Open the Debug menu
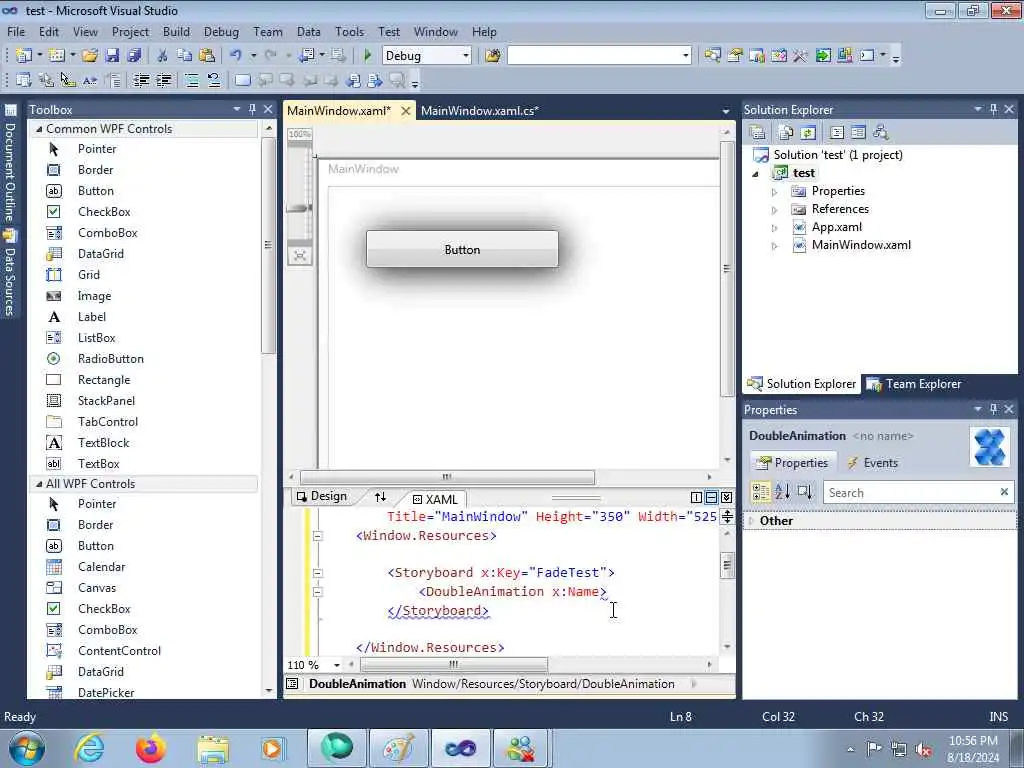1024x768 pixels. (x=221, y=31)
